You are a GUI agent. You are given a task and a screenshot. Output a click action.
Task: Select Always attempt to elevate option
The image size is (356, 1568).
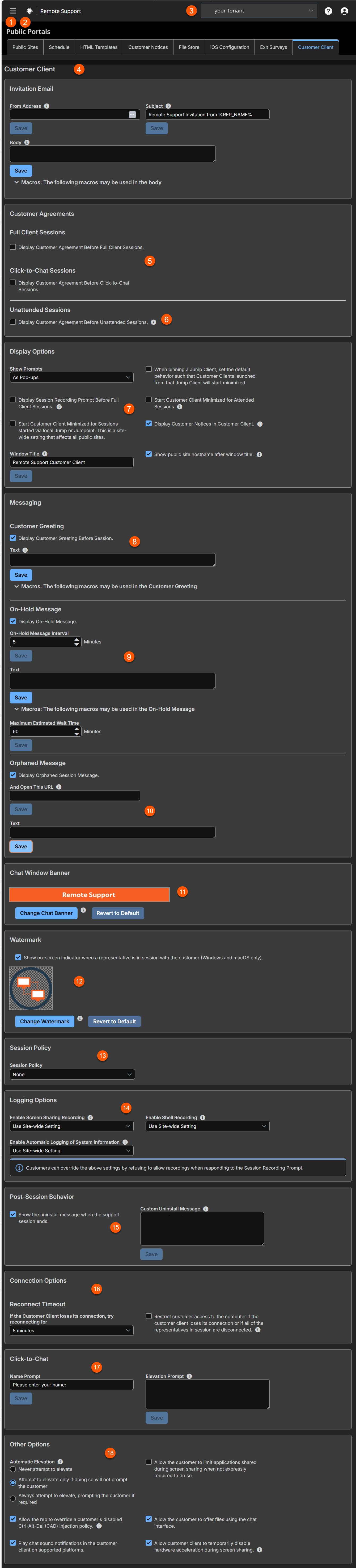click(13, 1499)
